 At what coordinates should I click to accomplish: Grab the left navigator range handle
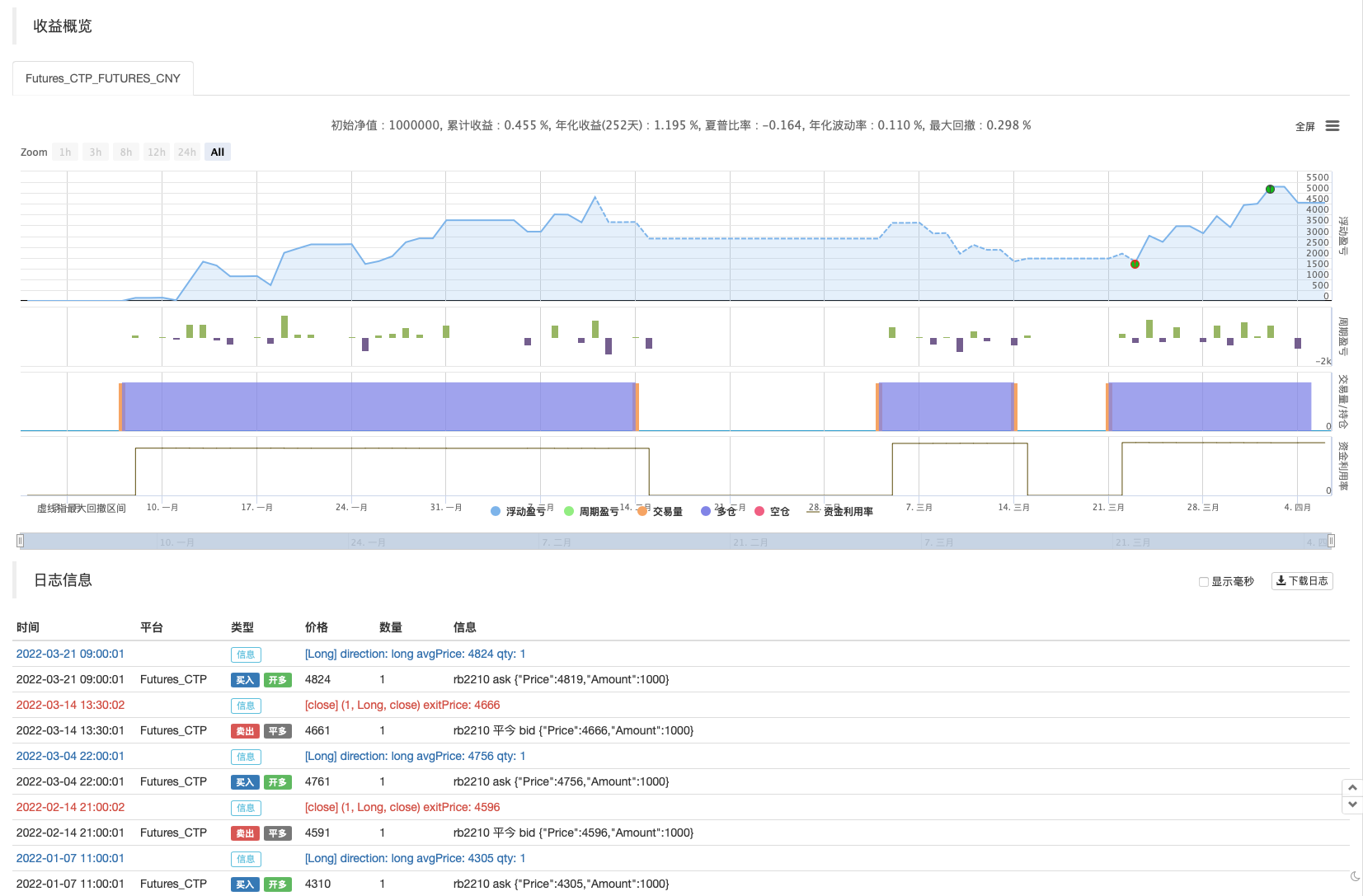click(21, 541)
